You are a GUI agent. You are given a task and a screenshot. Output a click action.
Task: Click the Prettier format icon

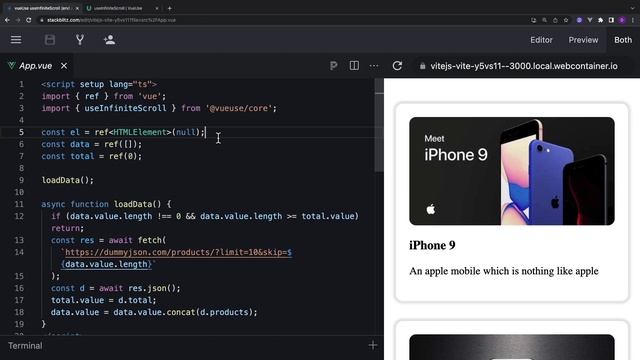coord(333,66)
